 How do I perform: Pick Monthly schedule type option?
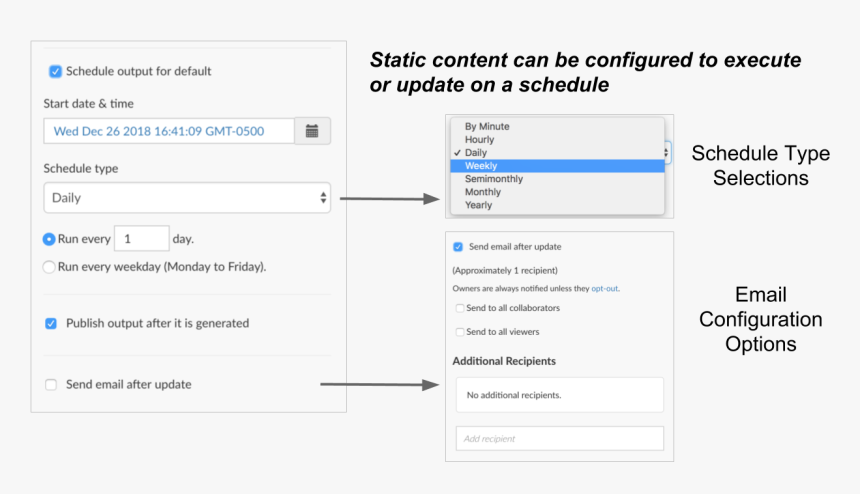tap(483, 192)
